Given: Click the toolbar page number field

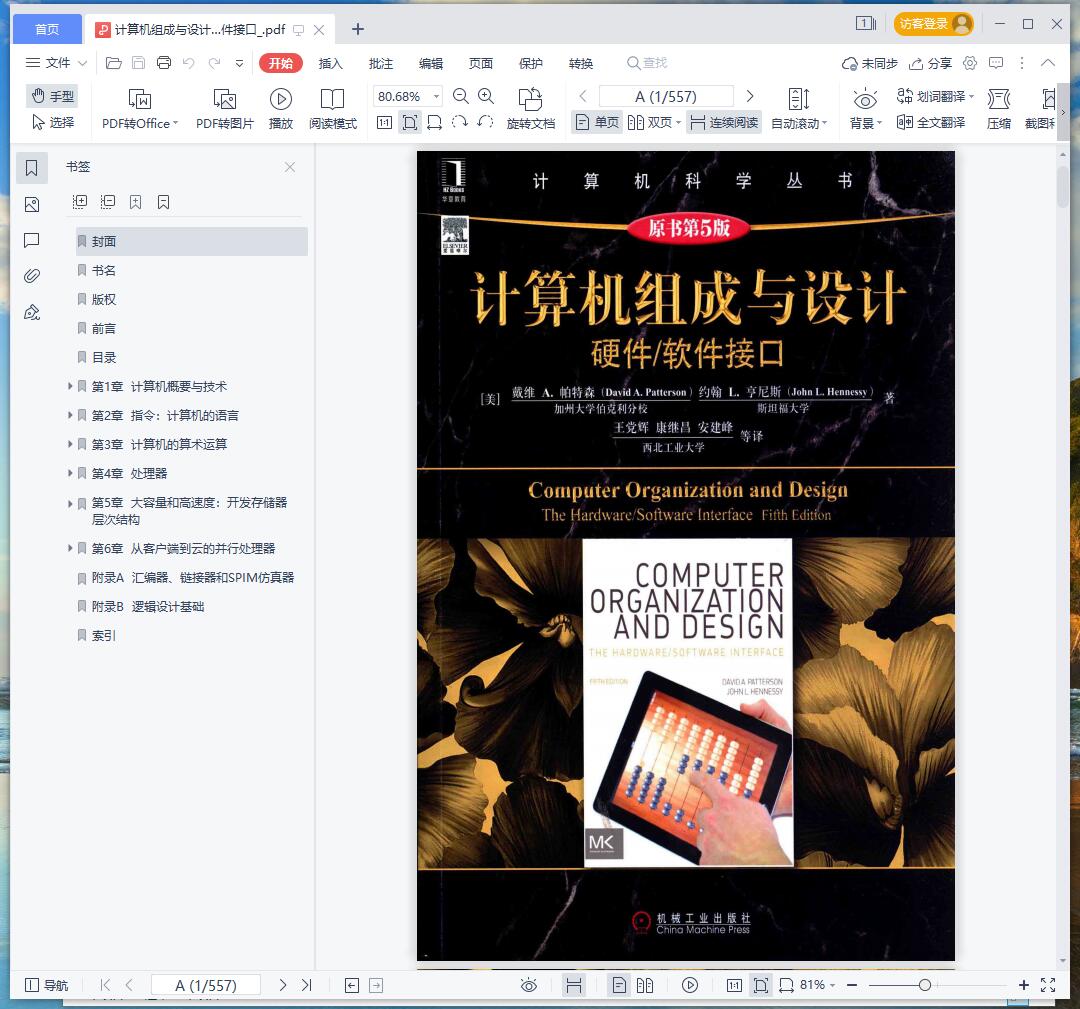Looking at the screenshot, I should (x=666, y=96).
